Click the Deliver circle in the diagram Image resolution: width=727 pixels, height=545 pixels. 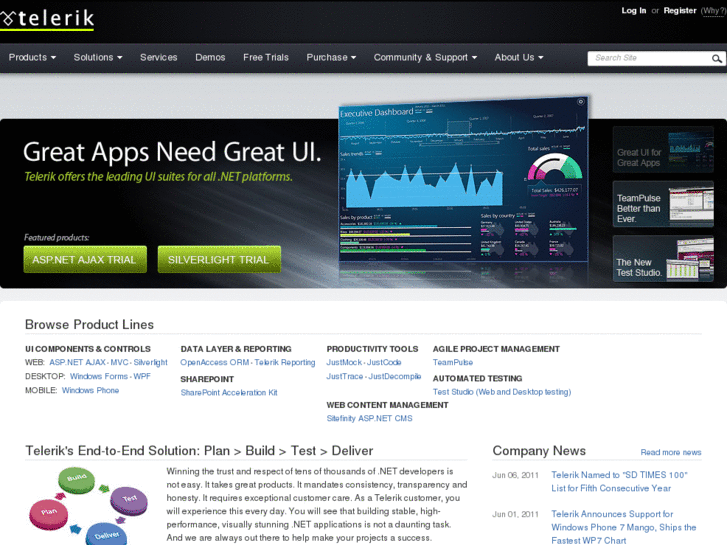coord(107,535)
